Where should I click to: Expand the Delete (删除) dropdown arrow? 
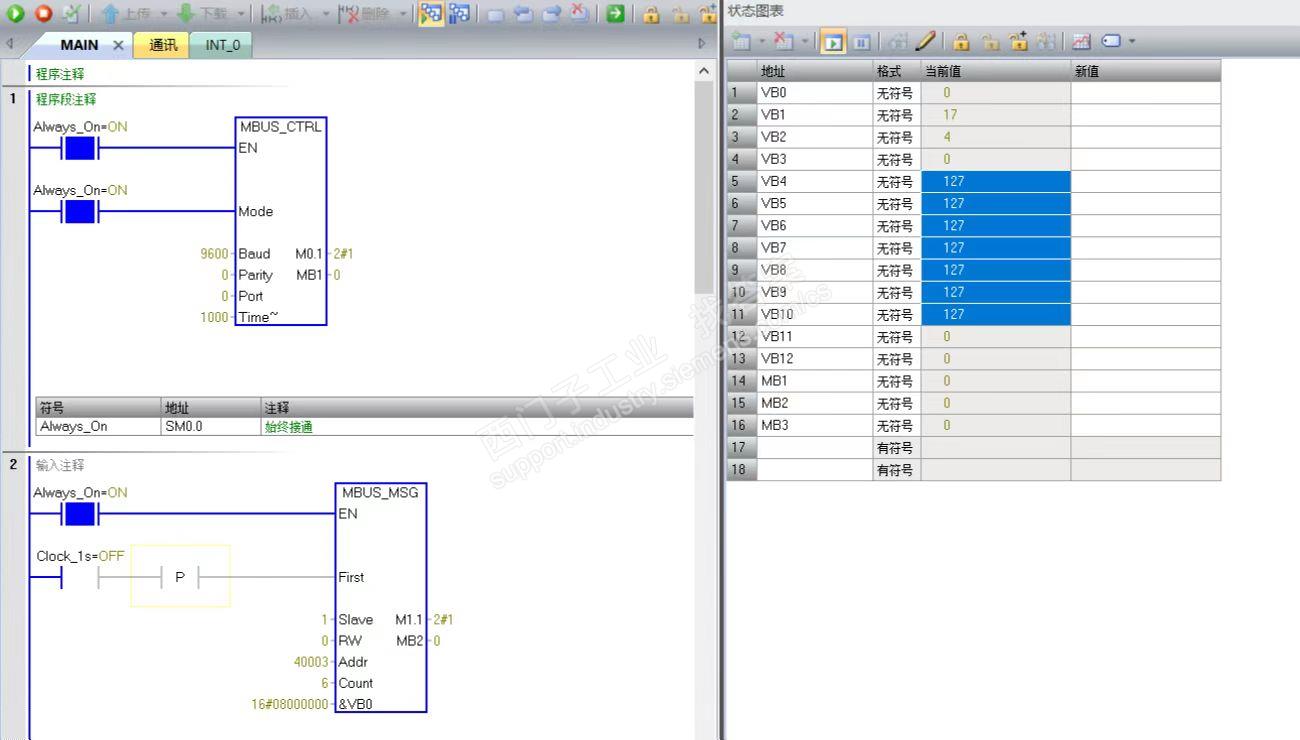tap(402, 14)
